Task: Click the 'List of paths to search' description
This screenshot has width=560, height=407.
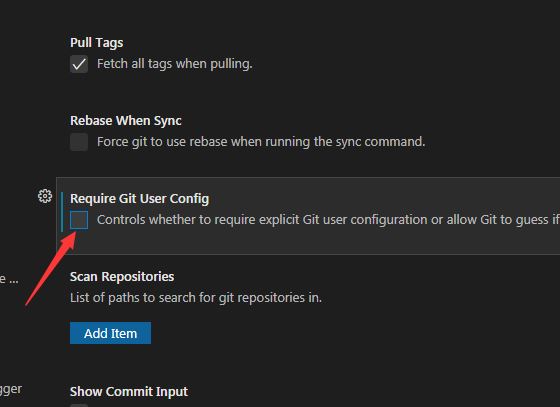Action: (196, 297)
